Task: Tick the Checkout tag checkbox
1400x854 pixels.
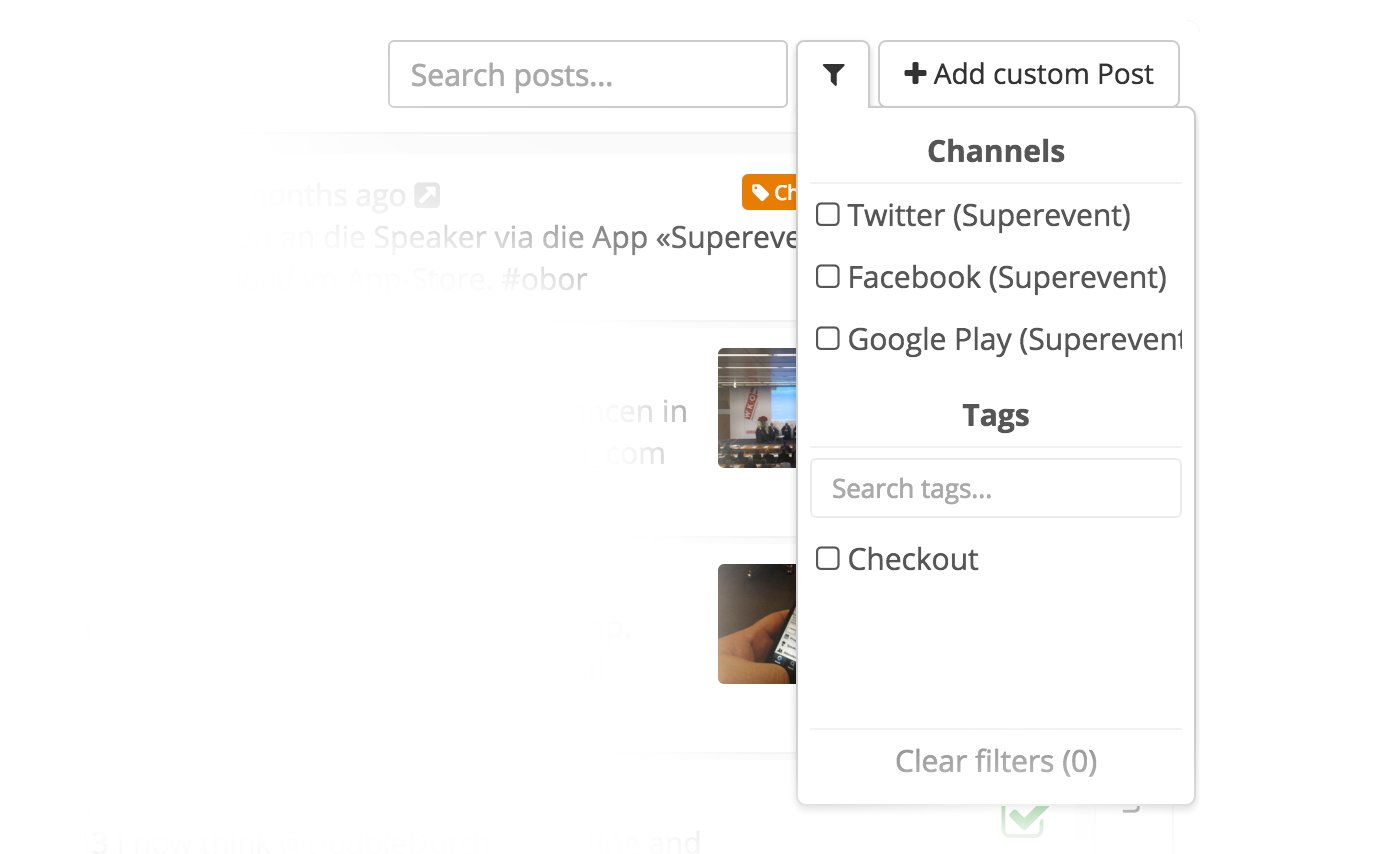Action: point(827,558)
